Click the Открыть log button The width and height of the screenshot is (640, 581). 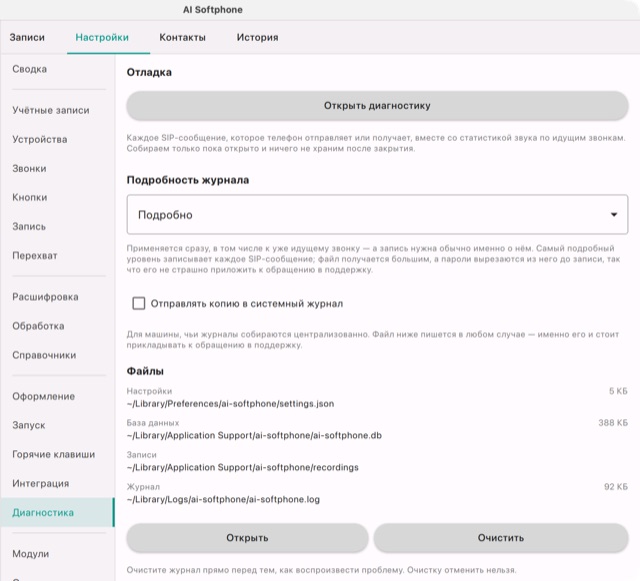point(247,538)
